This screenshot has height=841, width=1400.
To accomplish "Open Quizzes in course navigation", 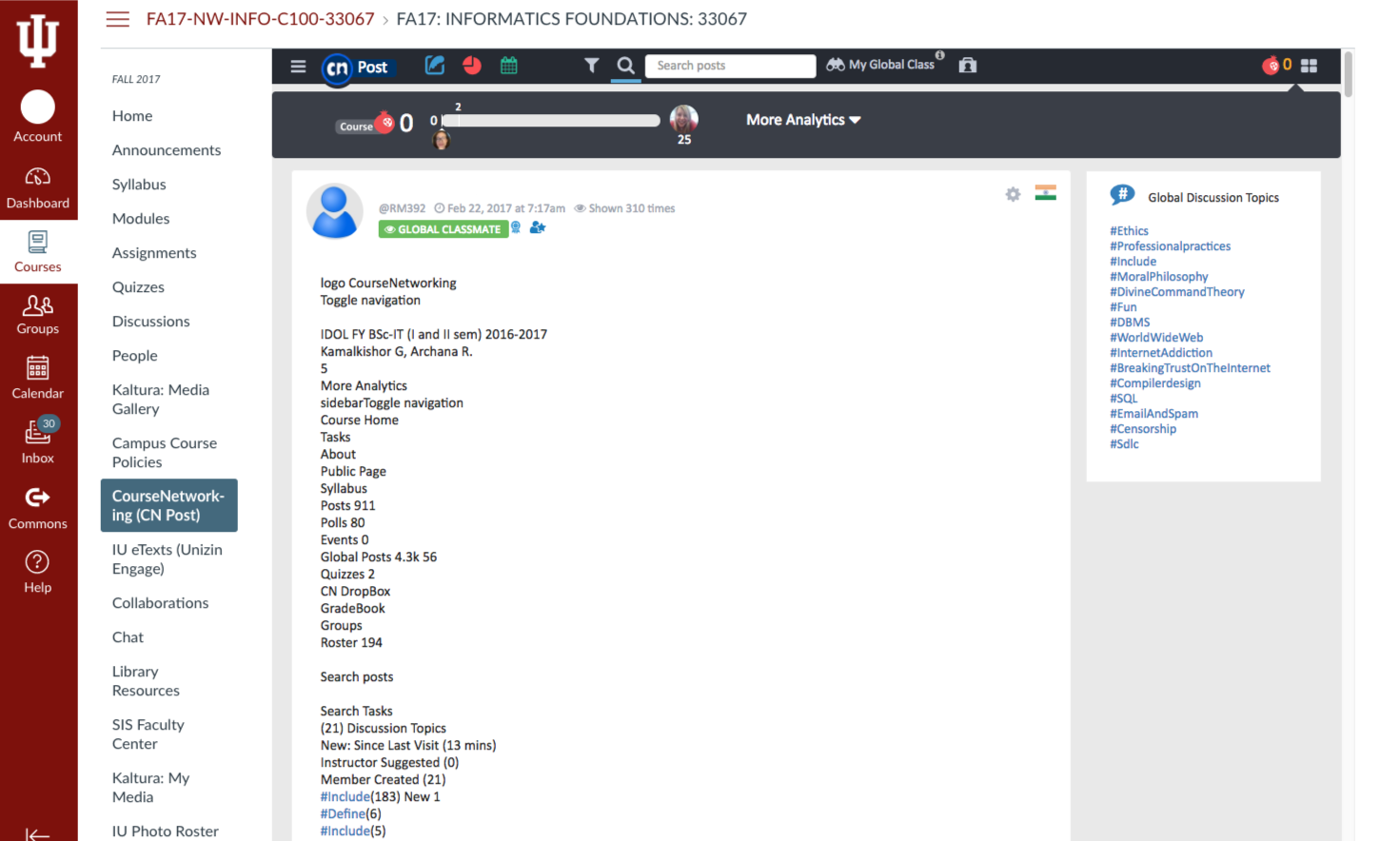I will click(138, 287).
